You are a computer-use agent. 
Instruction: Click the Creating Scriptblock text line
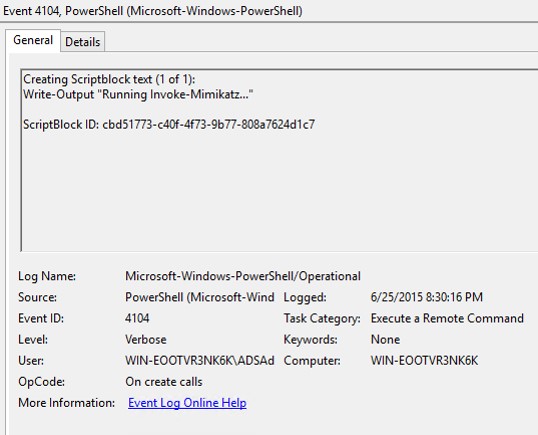(x=109, y=79)
